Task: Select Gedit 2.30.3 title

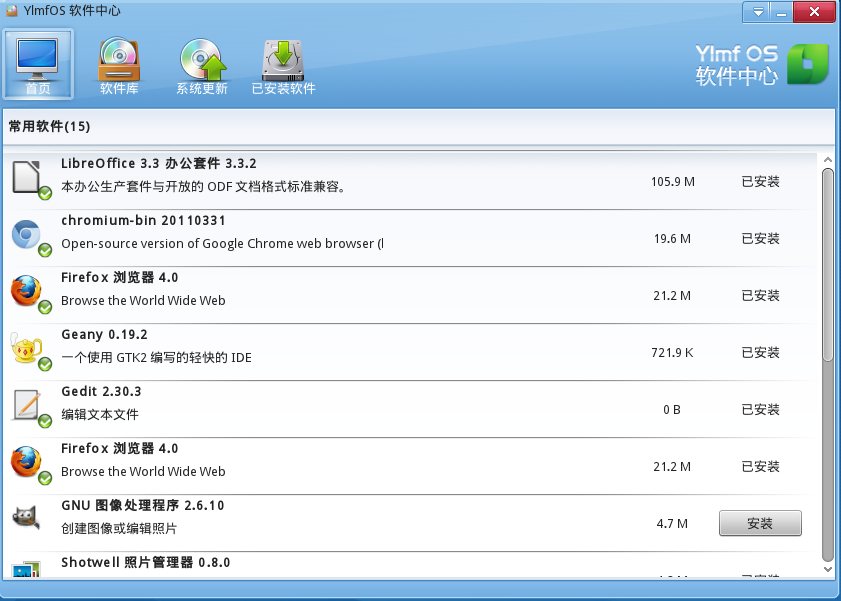Action: coord(101,391)
